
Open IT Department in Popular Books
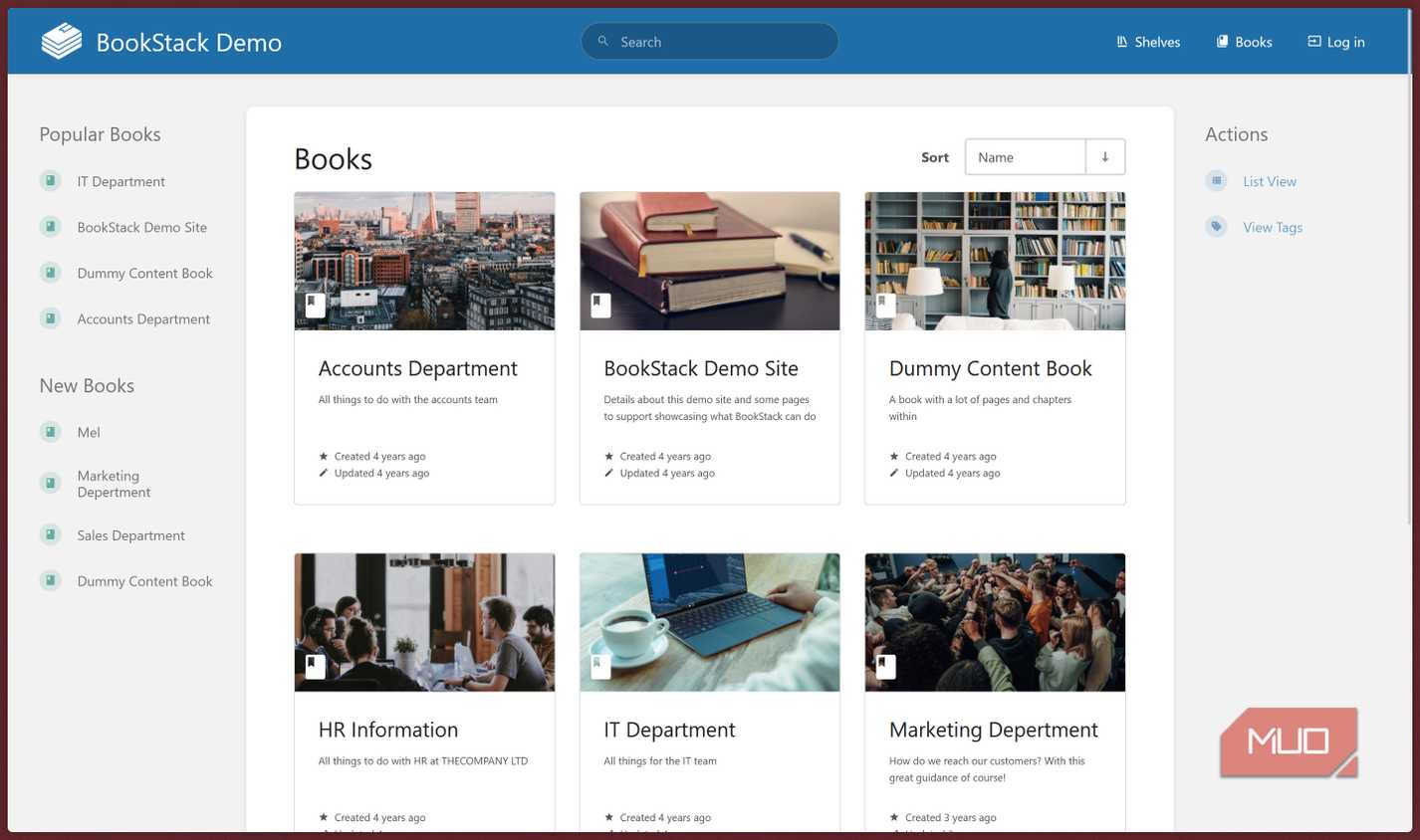point(121,181)
